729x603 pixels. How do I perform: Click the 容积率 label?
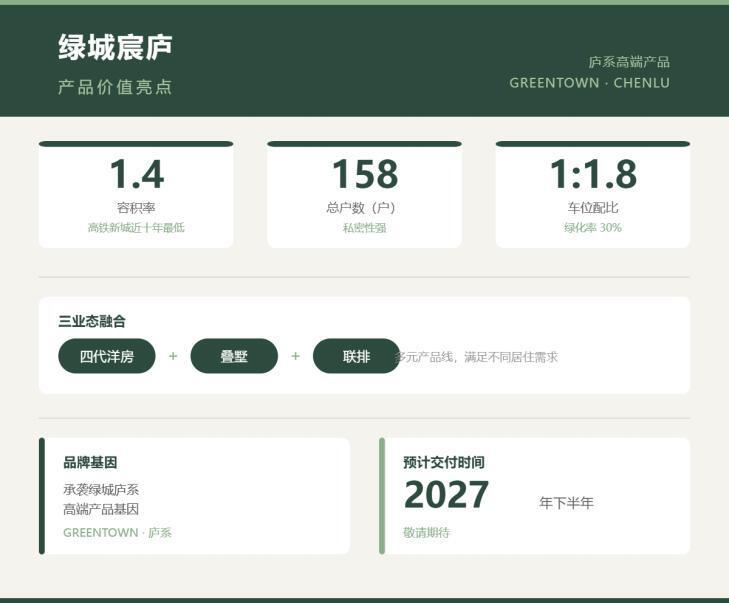[x=136, y=207]
